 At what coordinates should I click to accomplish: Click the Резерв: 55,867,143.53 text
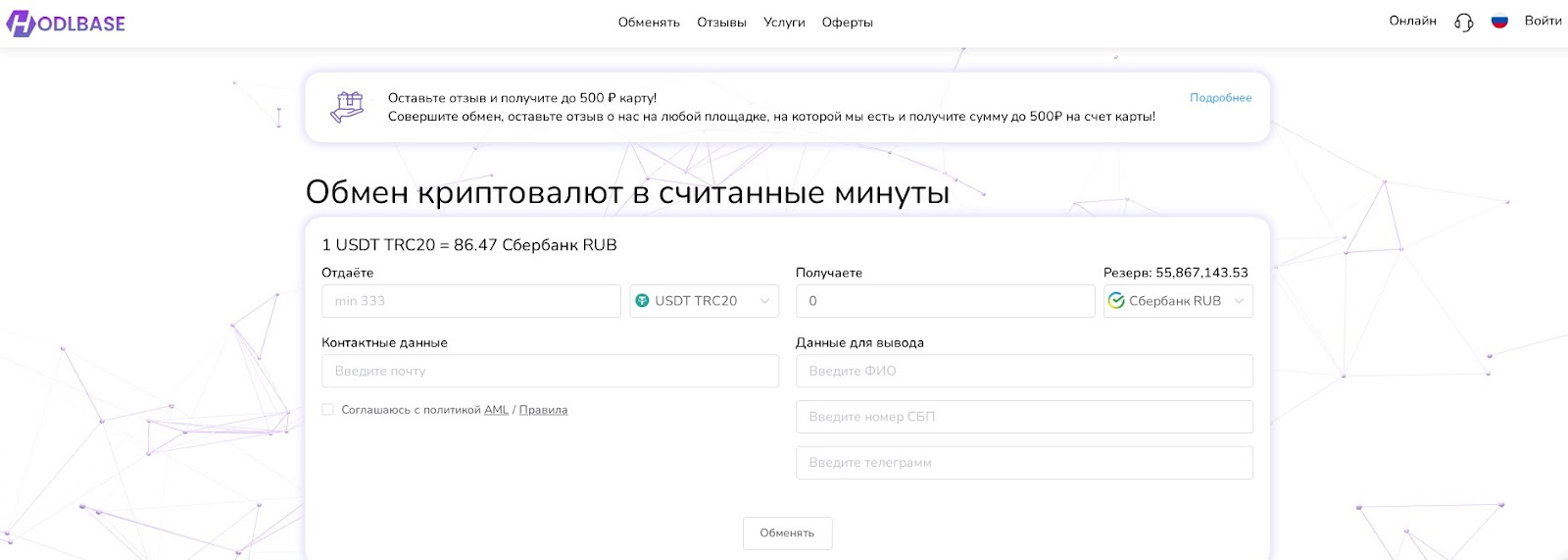1176,273
